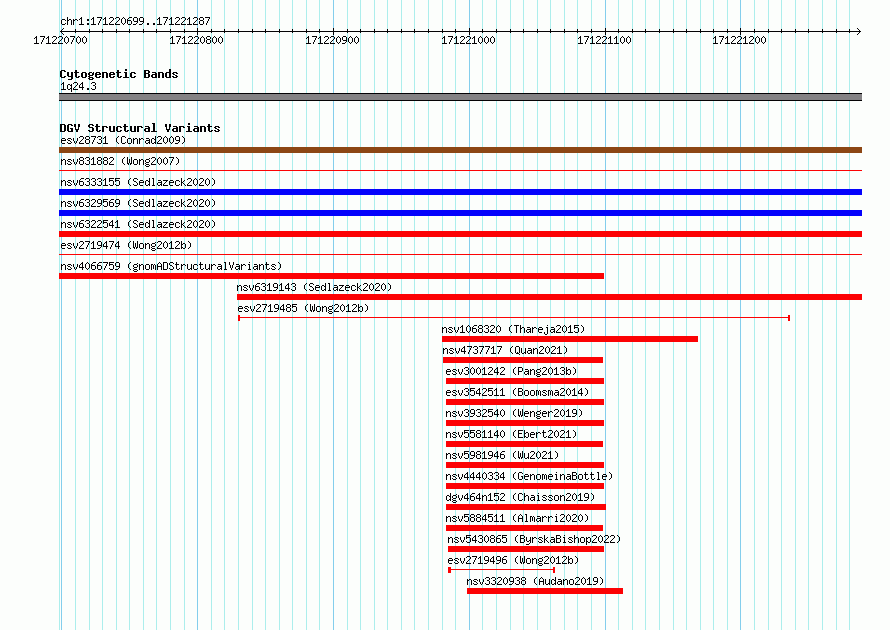Click nsv4737717 (Quan2021) label

pyautogui.click(x=505, y=350)
